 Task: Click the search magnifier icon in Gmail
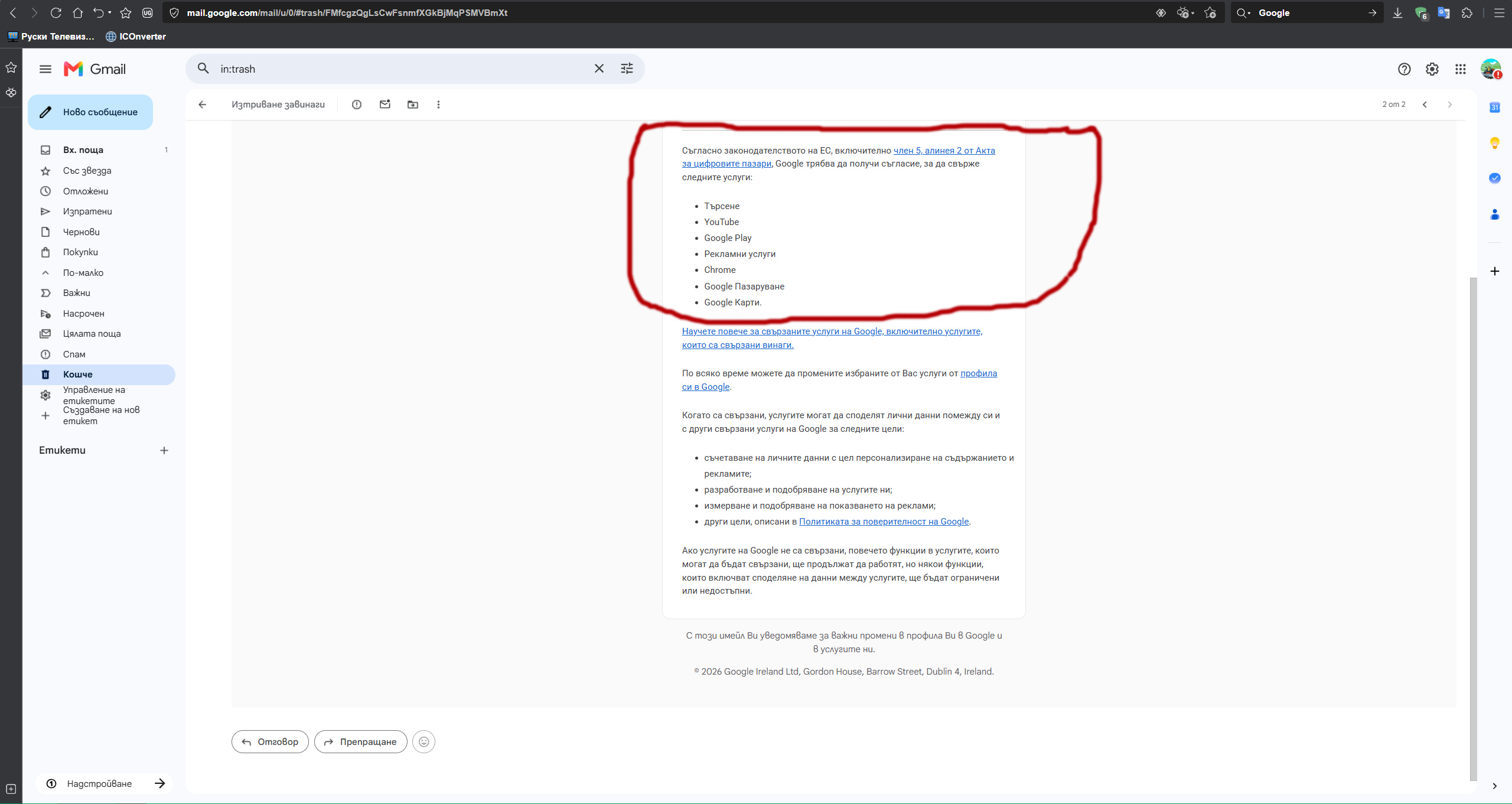203,69
